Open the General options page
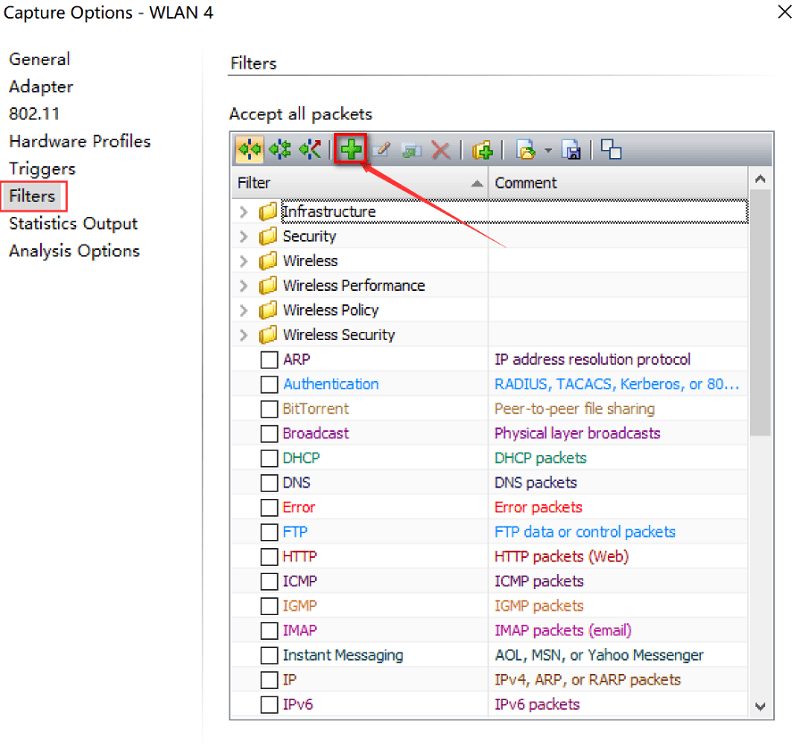The height and width of the screenshot is (748, 800). tap(39, 59)
